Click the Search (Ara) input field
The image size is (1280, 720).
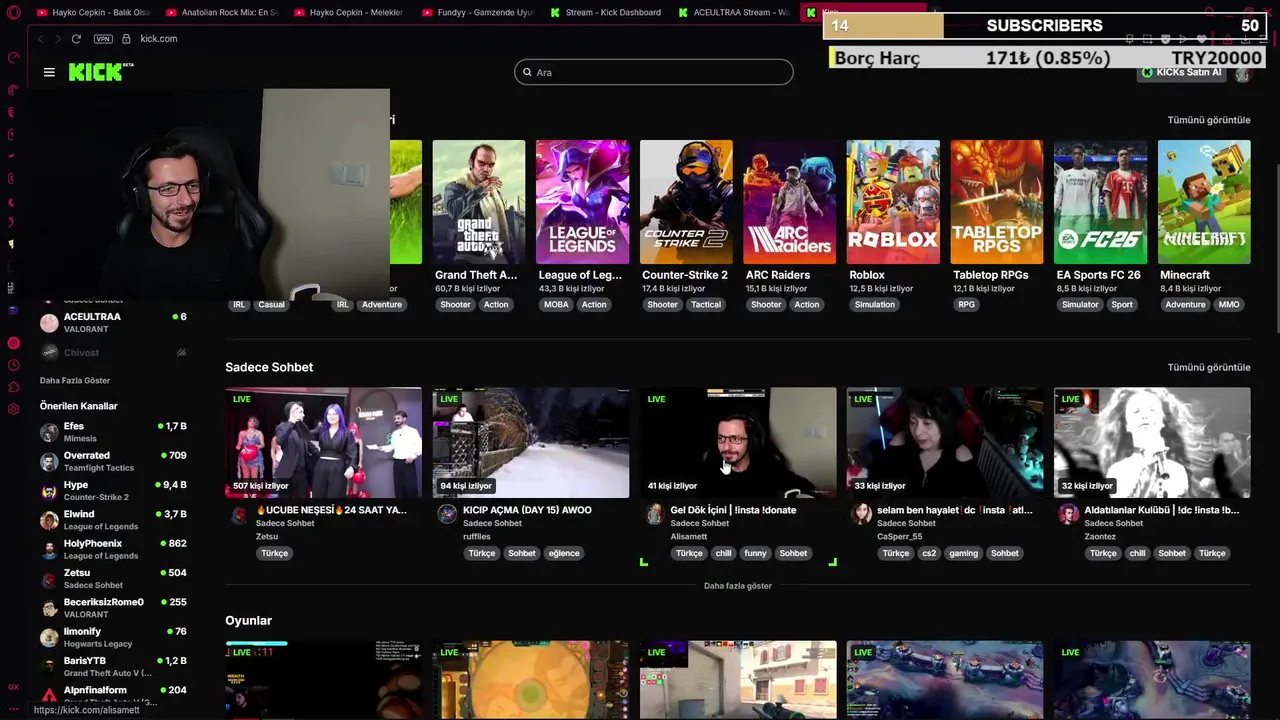point(654,72)
